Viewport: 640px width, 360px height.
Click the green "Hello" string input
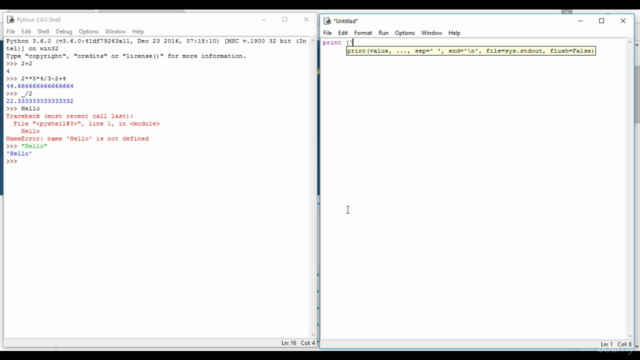pos(34,146)
